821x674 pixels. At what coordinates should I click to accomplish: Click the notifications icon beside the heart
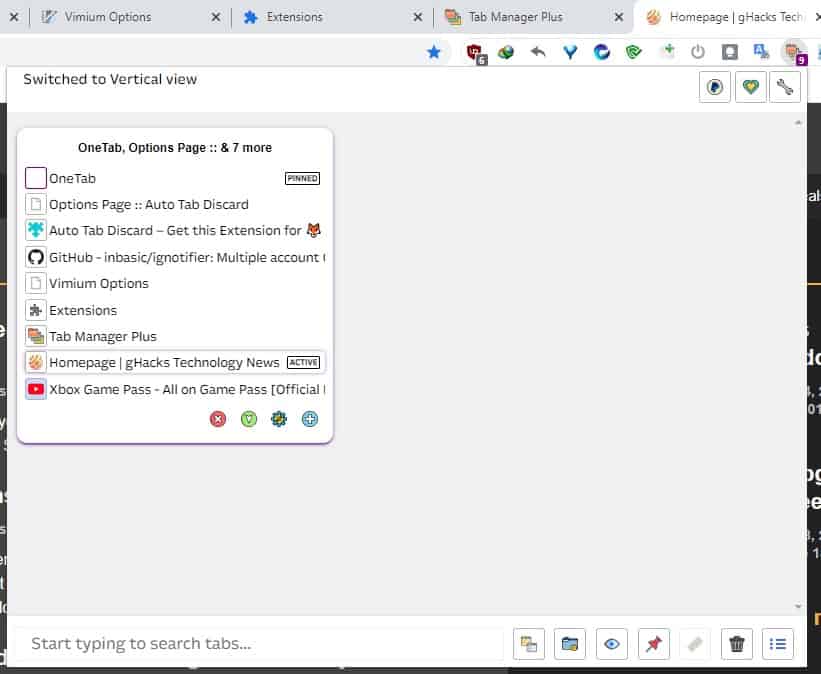pos(714,87)
